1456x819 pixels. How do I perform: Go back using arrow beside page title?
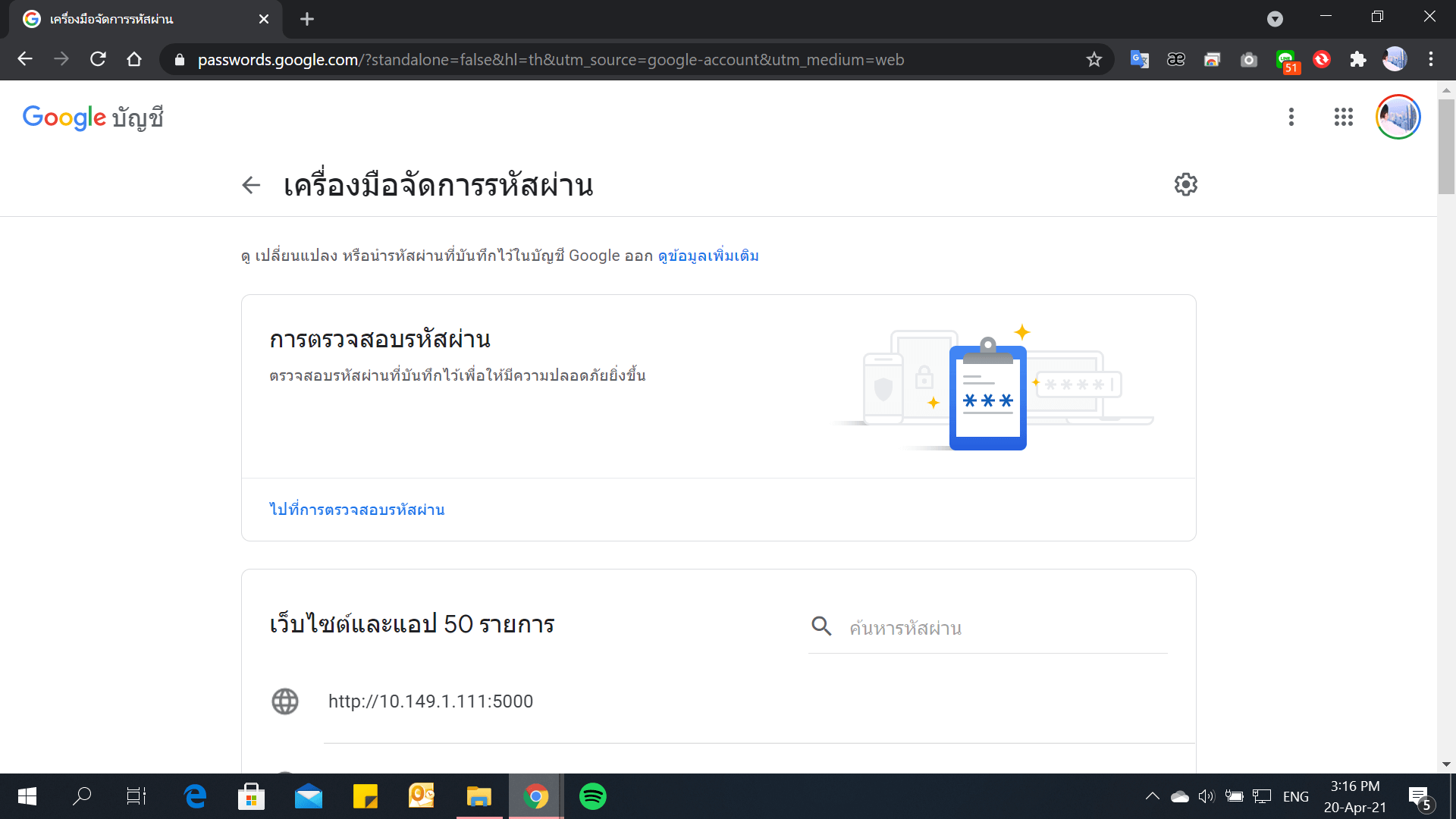pos(251,185)
